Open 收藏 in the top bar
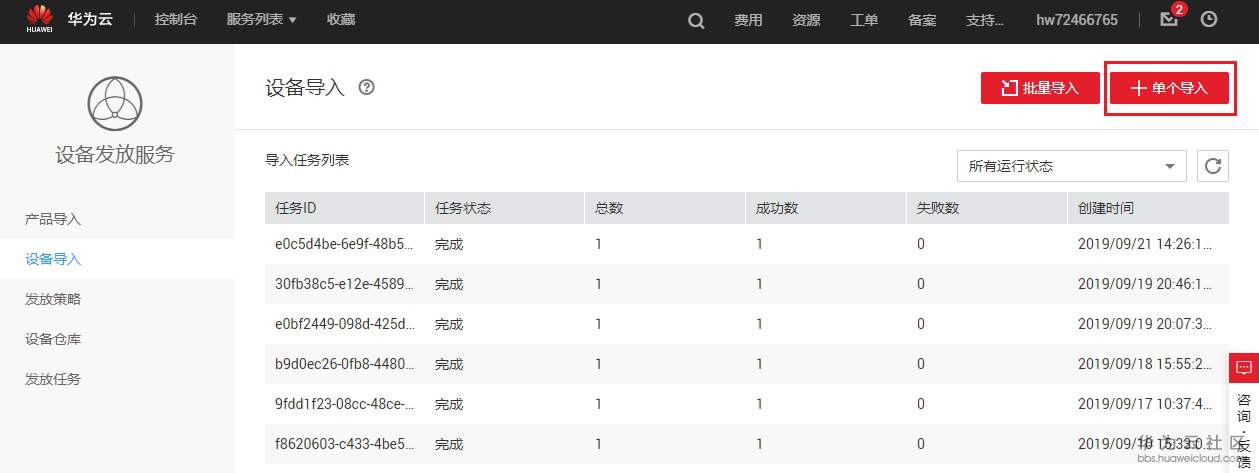Image resolution: width=1259 pixels, height=473 pixels. [341, 20]
